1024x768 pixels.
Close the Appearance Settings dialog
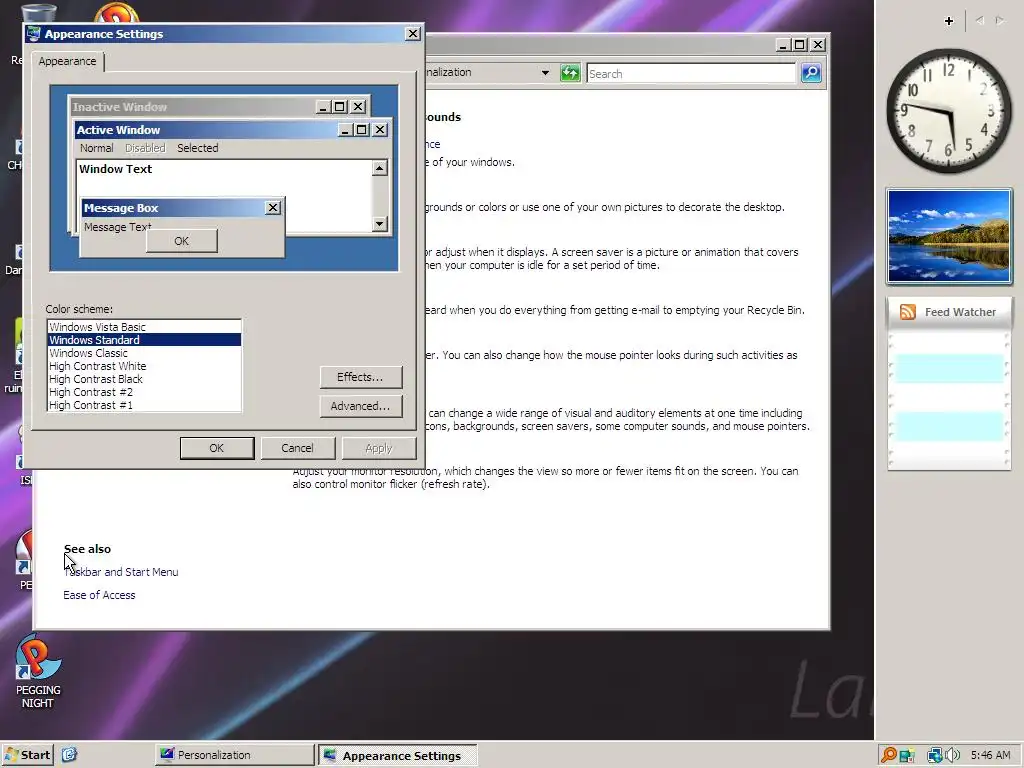(413, 33)
